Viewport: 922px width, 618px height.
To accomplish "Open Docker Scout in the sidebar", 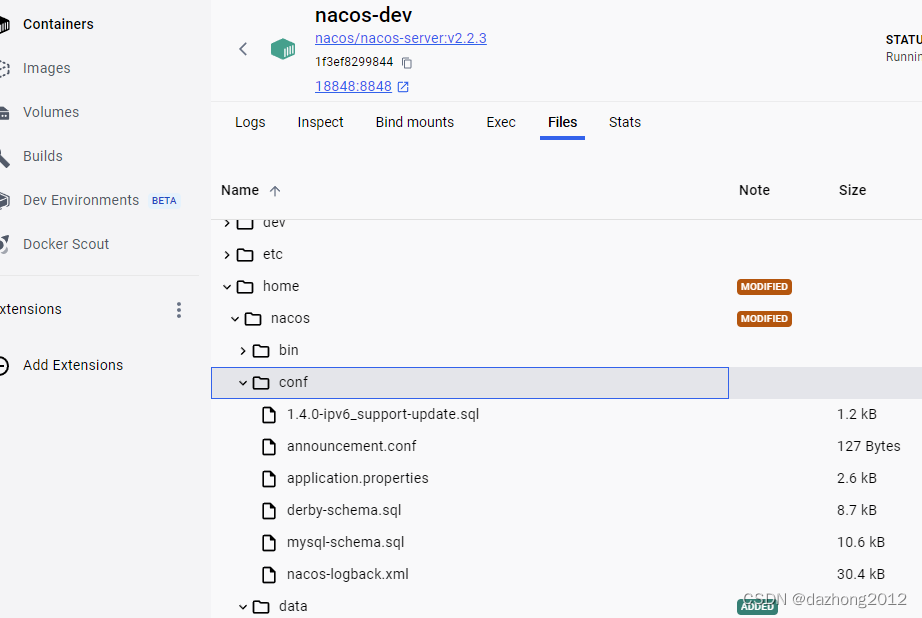I will [x=66, y=244].
